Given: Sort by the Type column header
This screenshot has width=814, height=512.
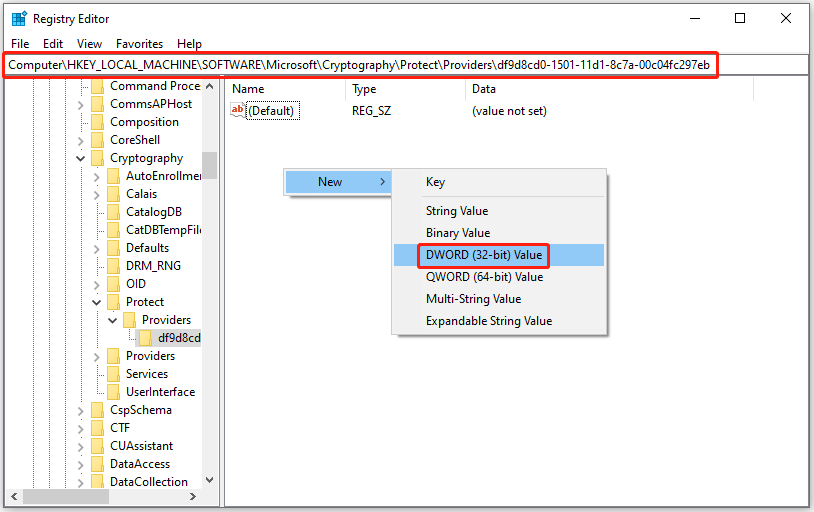Looking at the screenshot, I should [x=406, y=89].
